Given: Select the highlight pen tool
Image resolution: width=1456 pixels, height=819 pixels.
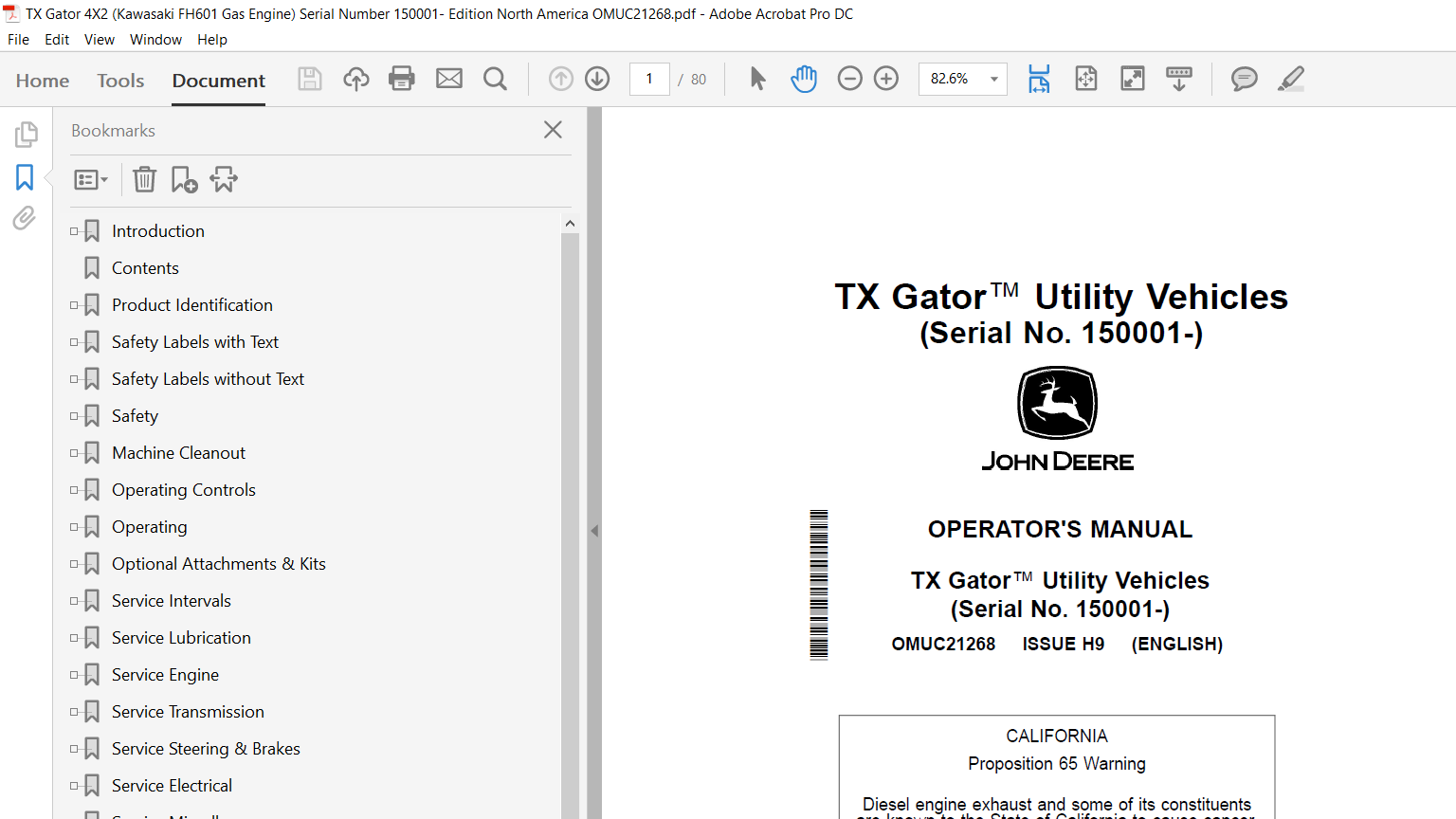Looking at the screenshot, I should [x=1291, y=79].
